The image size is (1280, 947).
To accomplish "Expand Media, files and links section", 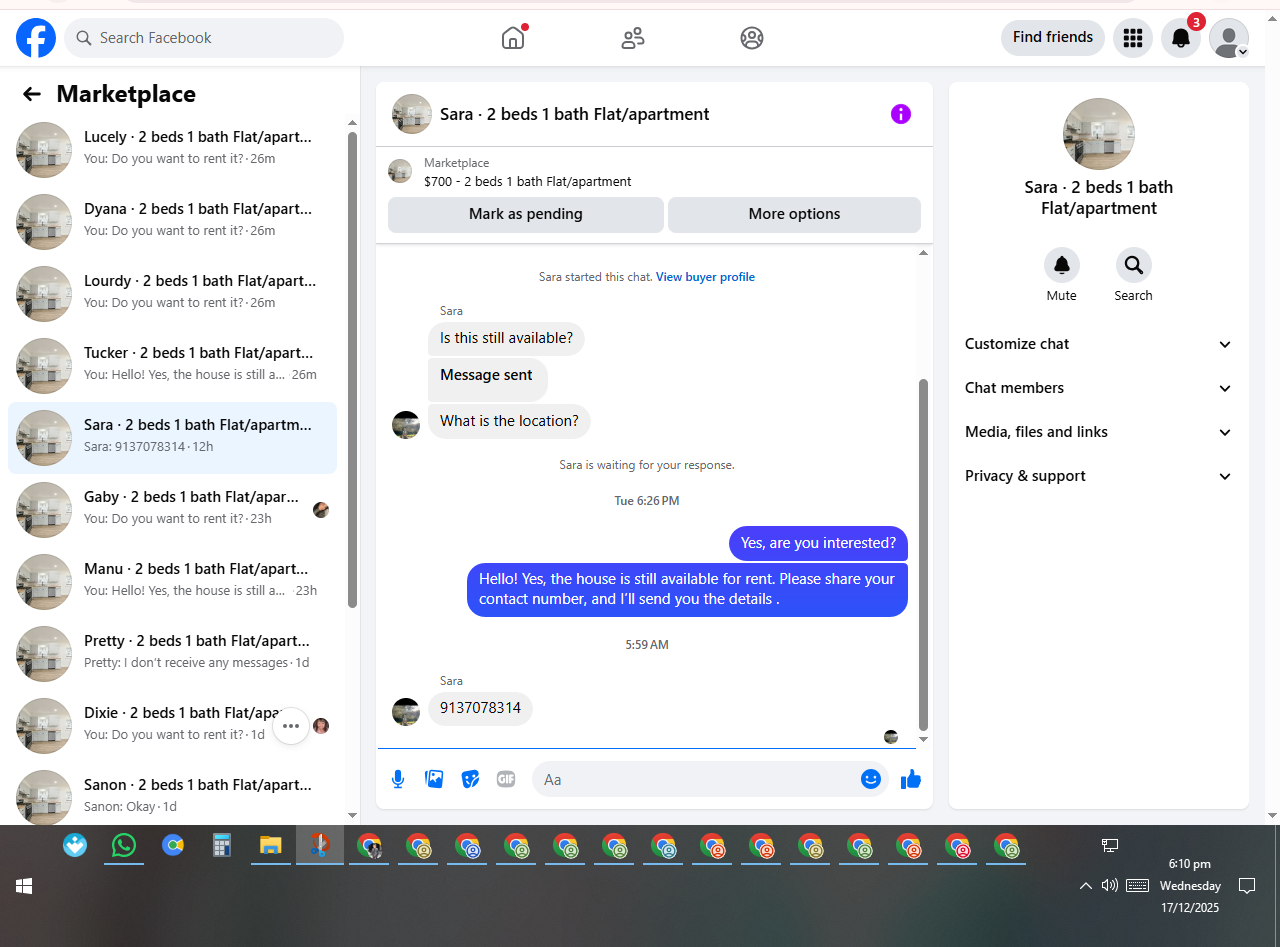I will point(1098,432).
